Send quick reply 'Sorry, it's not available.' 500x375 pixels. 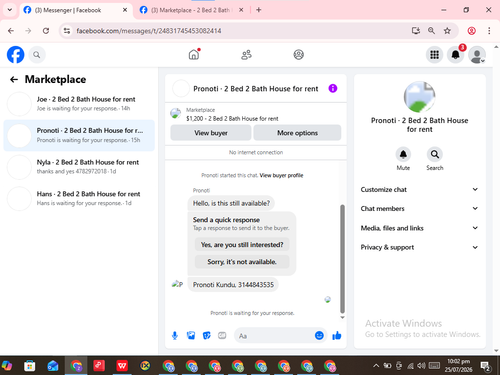tap(242, 262)
